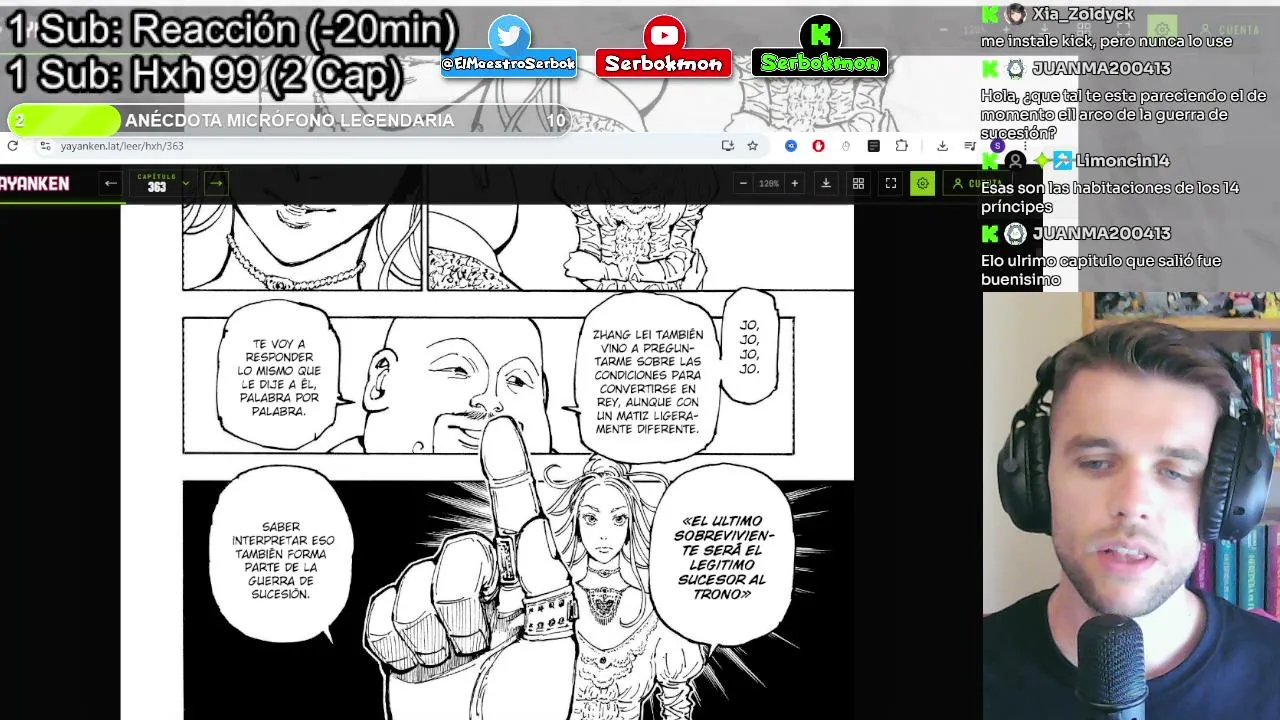The height and width of the screenshot is (720, 1280).
Task: Go to next chapter with right arrow
Action: 216,183
